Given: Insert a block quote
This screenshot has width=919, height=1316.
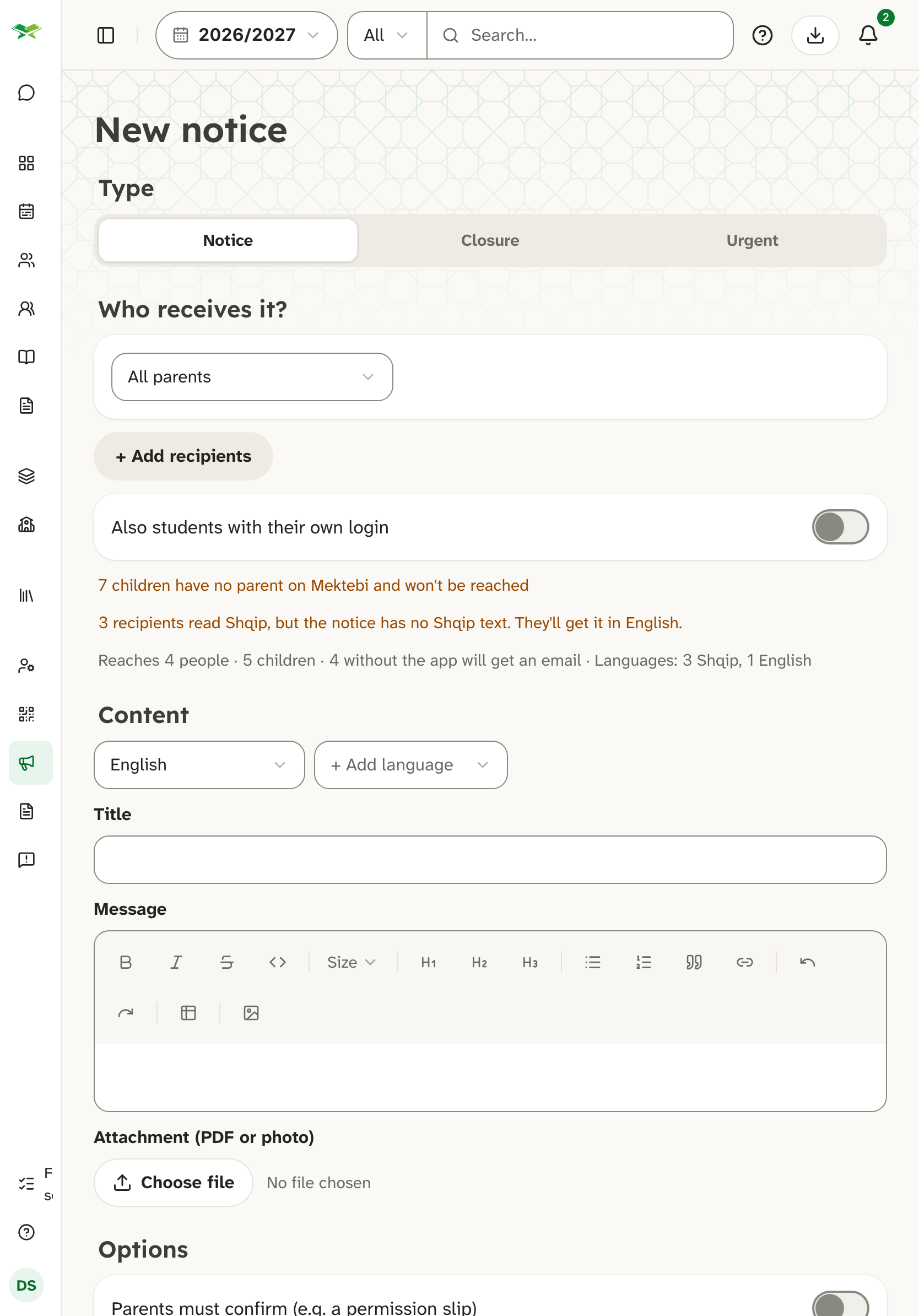Looking at the screenshot, I should [694, 962].
